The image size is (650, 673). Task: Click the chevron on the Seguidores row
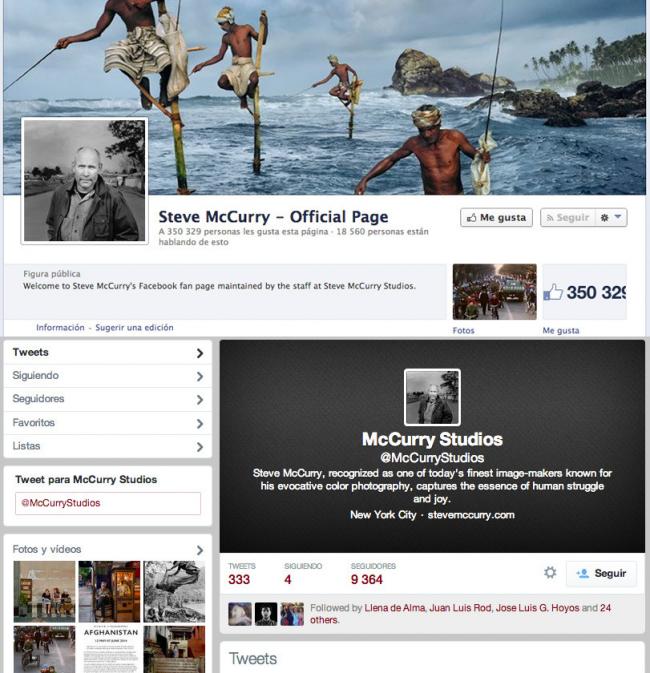pos(200,400)
